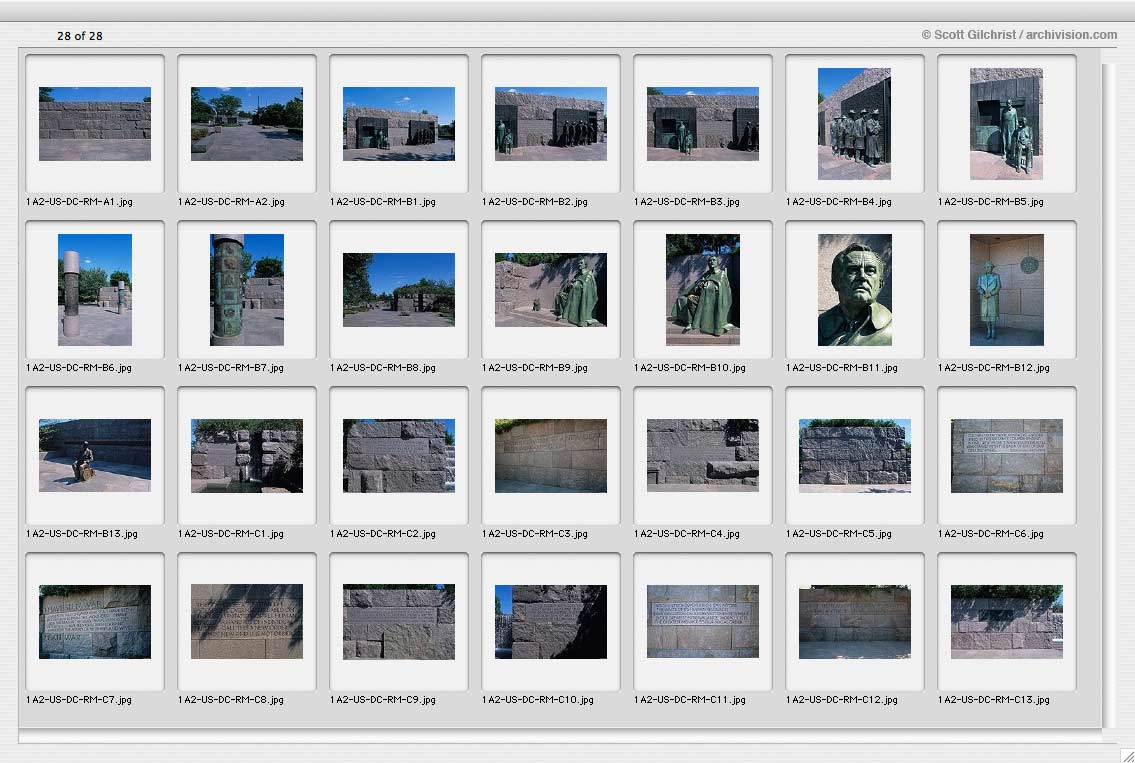Select the column photo thumbnail 1A2-US-DC-RM-B6.jpg
Image resolution: width=1135 pixels, height=763 pixels.
click(95, 290)
